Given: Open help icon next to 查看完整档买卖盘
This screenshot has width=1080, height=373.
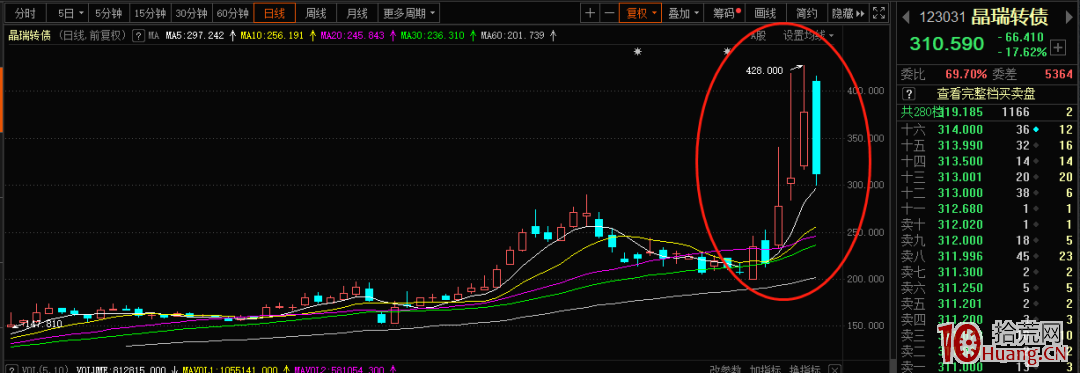Looking at the screenshot, I should [909, 94].
